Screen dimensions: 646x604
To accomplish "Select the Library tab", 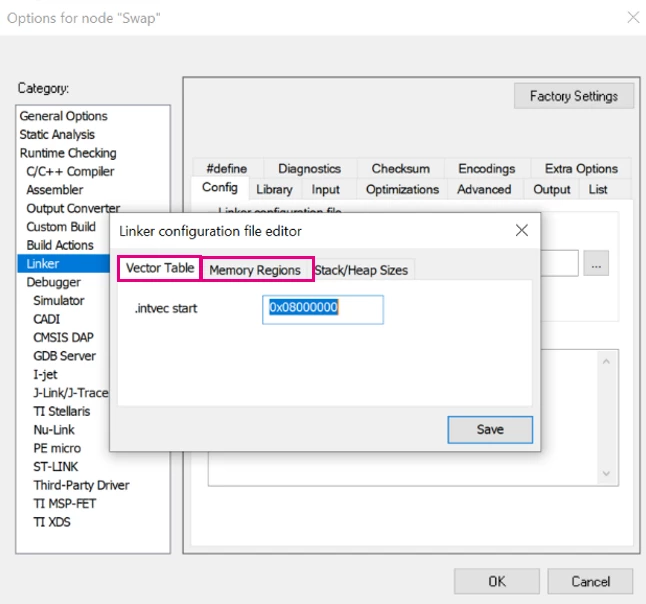I will (x=274, y=190).
